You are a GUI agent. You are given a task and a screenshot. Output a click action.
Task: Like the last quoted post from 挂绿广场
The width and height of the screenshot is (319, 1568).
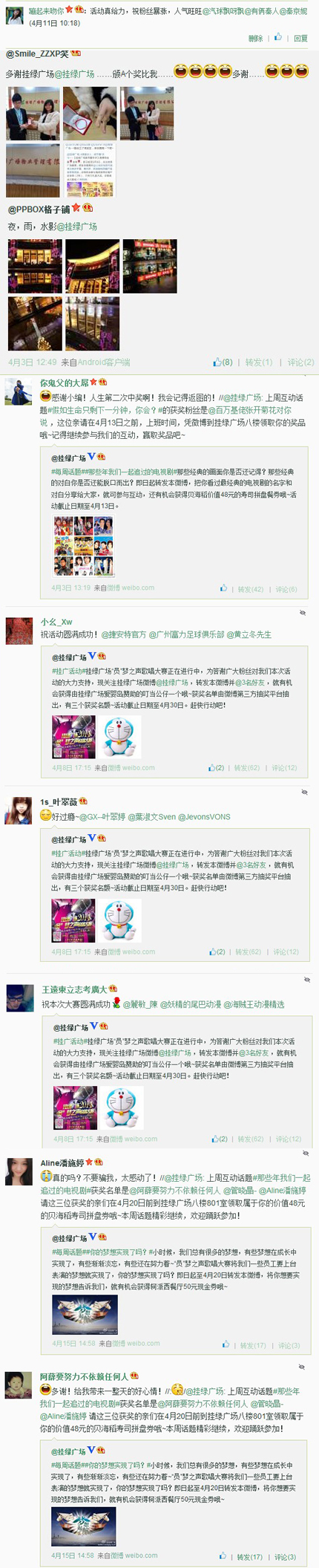(x=223, y=1555)
